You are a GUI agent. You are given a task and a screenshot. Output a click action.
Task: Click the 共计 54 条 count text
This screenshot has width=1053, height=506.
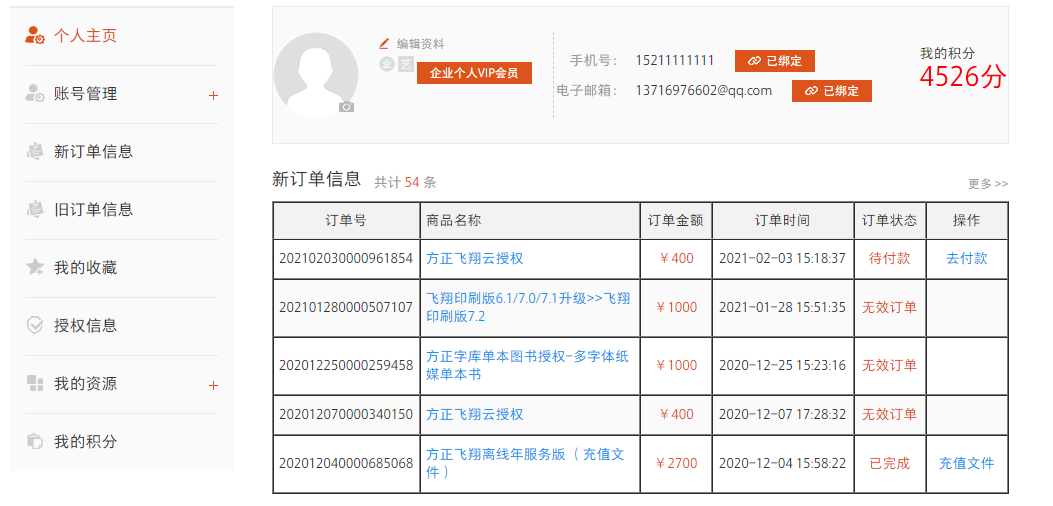click(x=405, y=182)
